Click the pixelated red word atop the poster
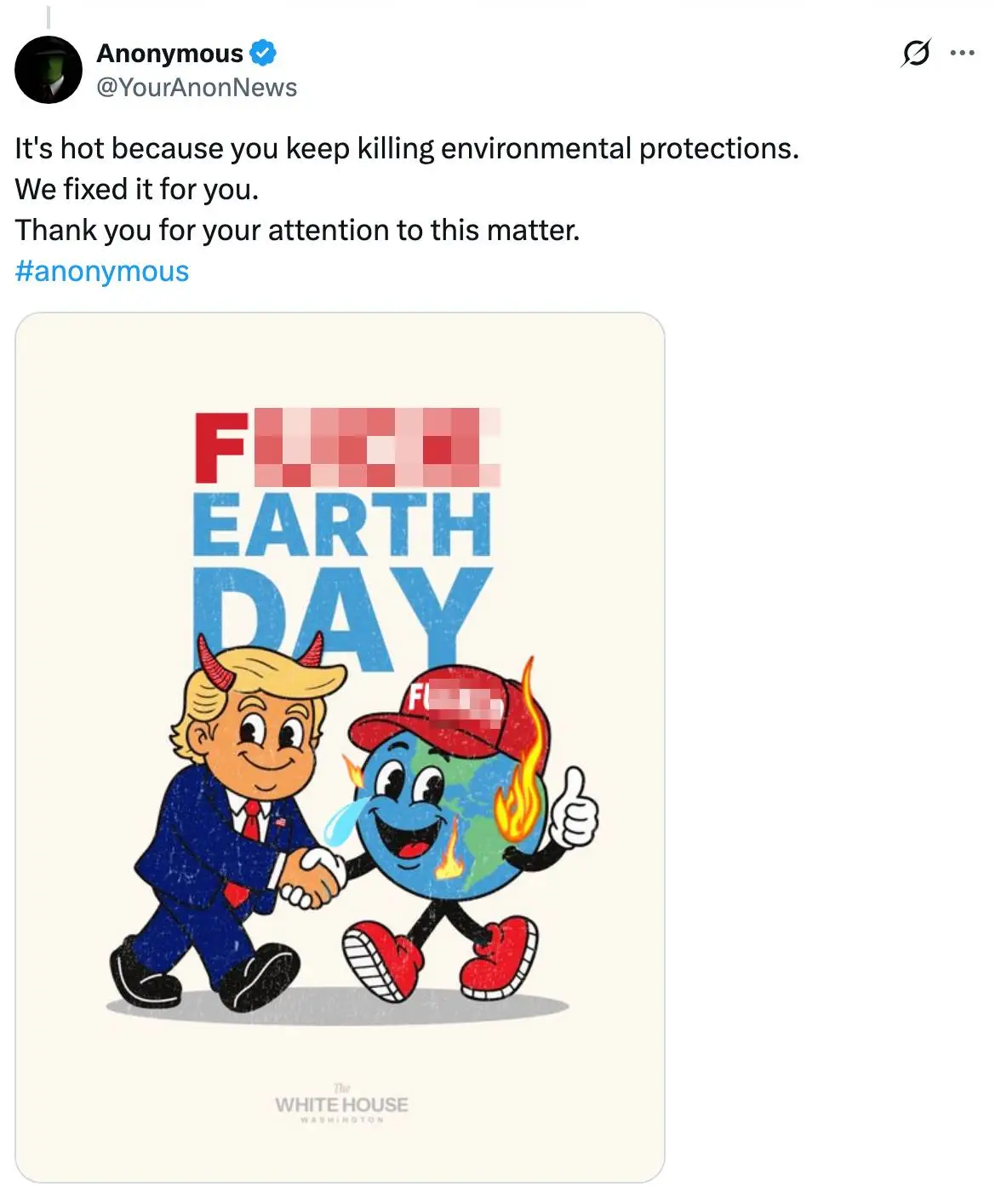The width and height of the screenshot is (1001, 1204). tap(349, 447)
